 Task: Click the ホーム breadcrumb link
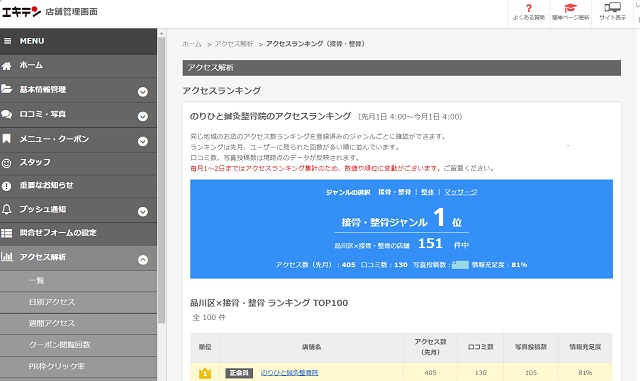point(192,44)
